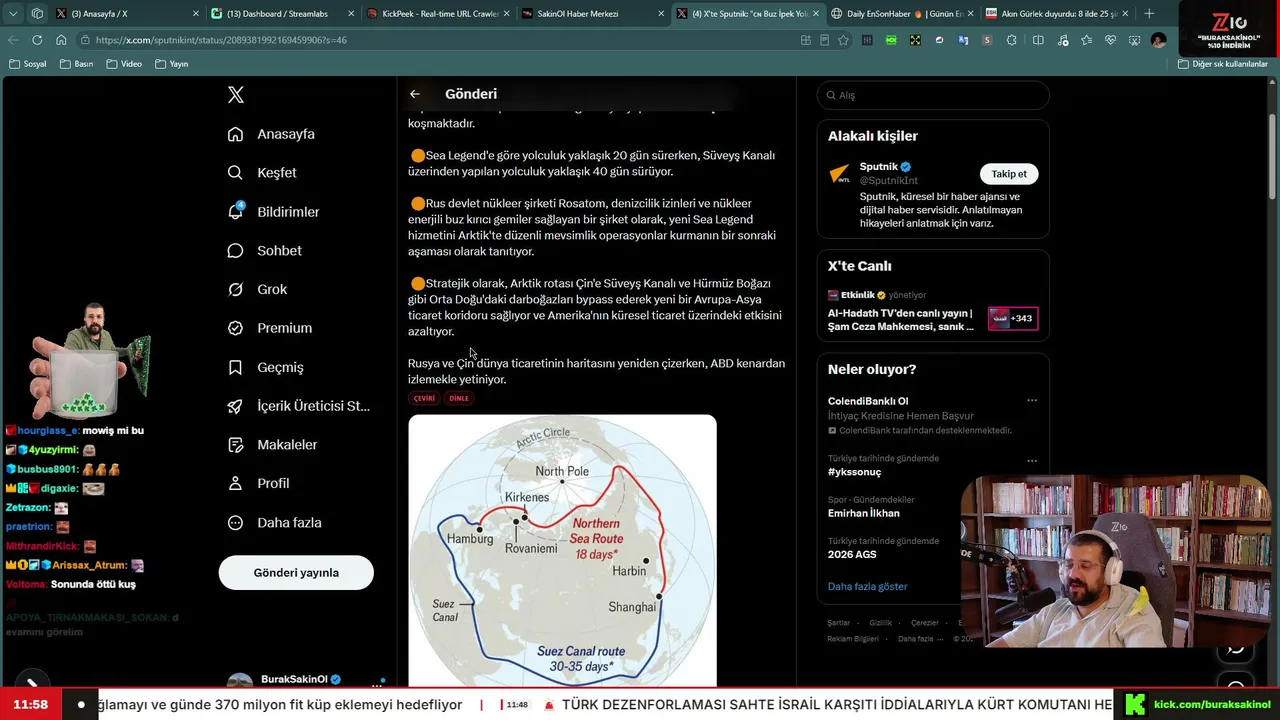1280x720 pixels.
Task: Click the Al-Hadath TV live broadcast
Action: click(900, 319)
